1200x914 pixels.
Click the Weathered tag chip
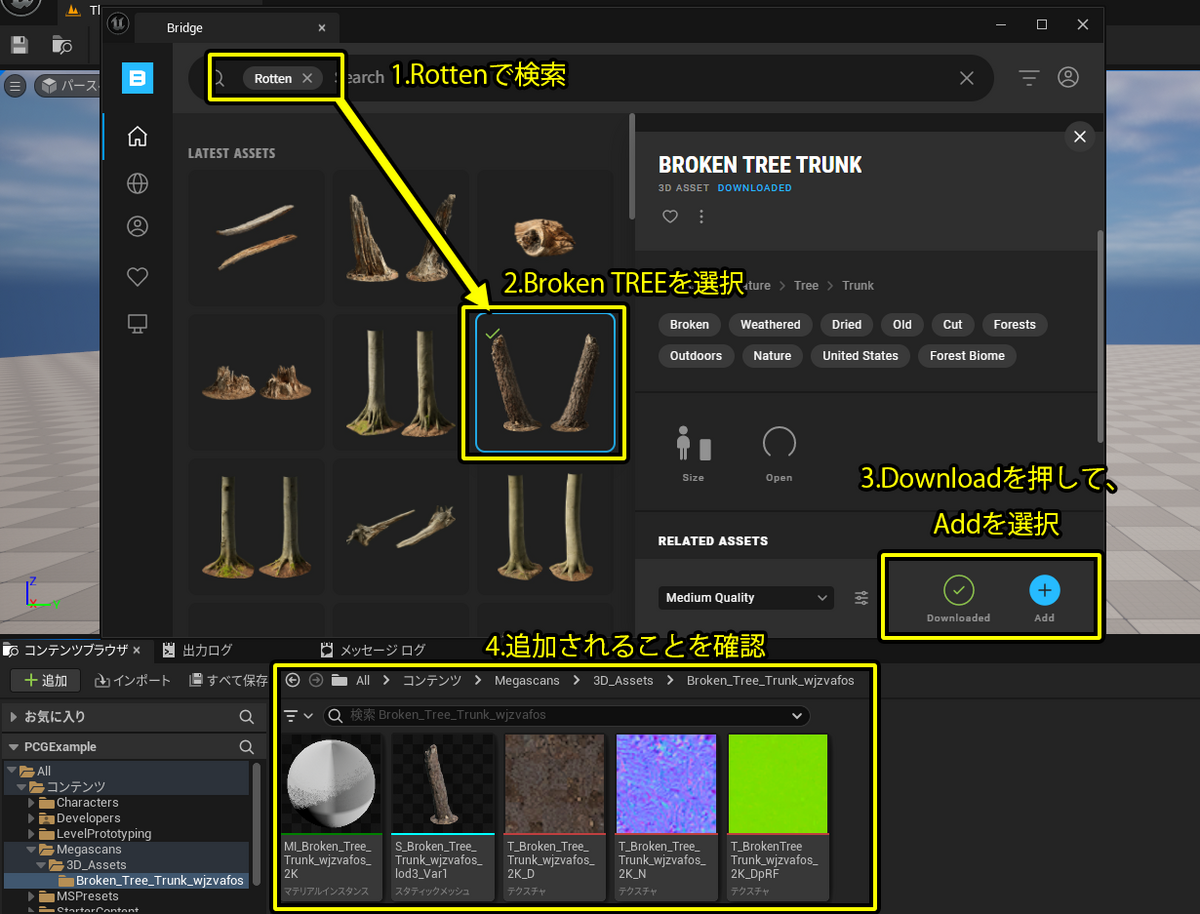click(x=770, y=325)
